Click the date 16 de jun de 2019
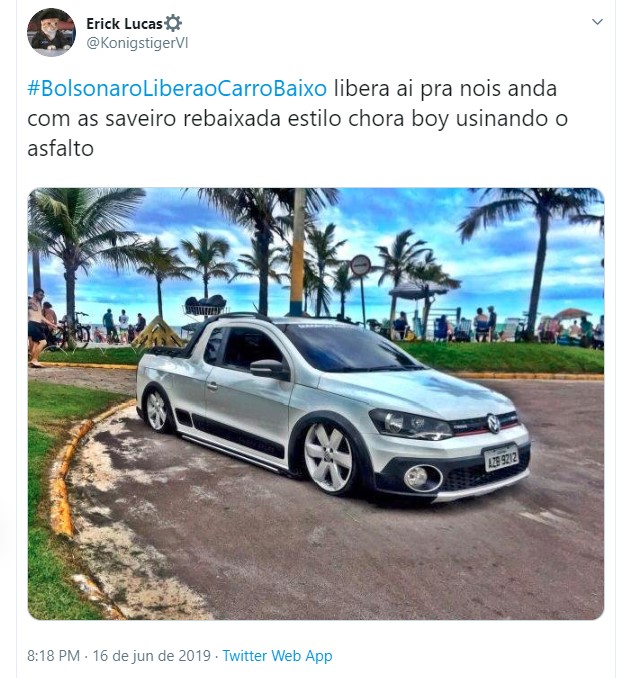The image size is (627, 678). [151, 656]
